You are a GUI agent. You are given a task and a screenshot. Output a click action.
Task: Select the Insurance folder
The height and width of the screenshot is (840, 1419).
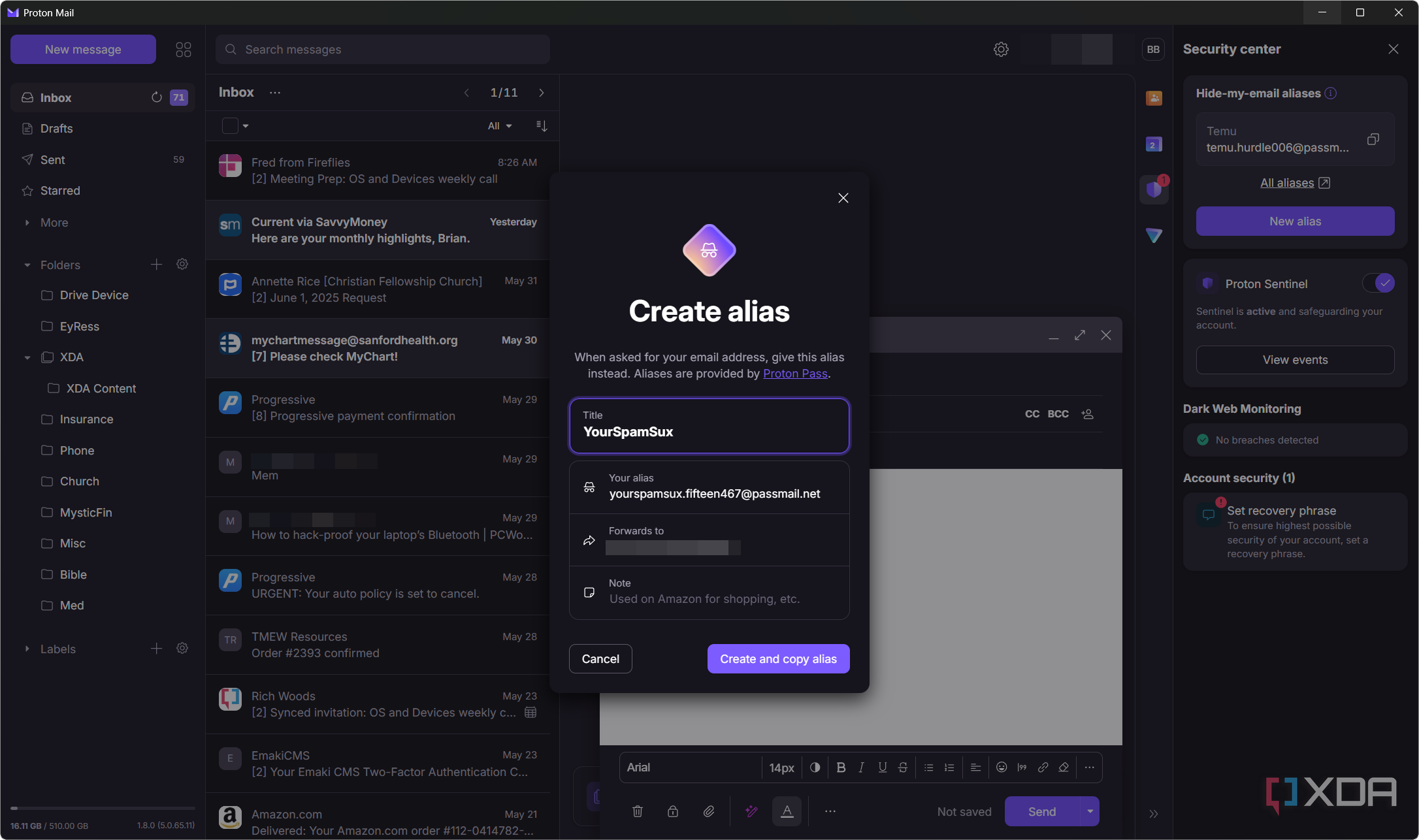(103, 419)
